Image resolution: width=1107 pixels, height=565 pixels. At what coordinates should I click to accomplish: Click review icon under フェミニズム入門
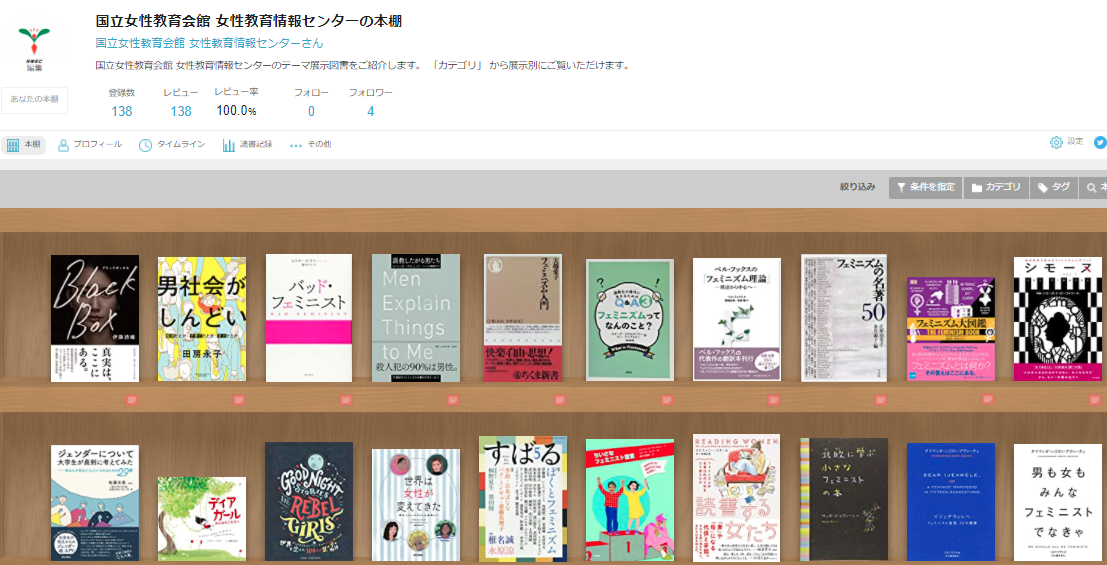click(x=561, y=400)
